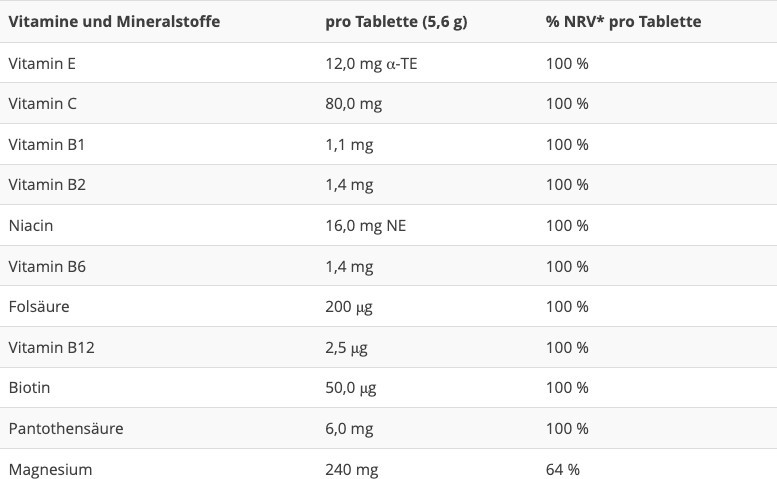777x479 pixels.
Task: Click the Vitamin B2 label
Action: tap(46, 184)
